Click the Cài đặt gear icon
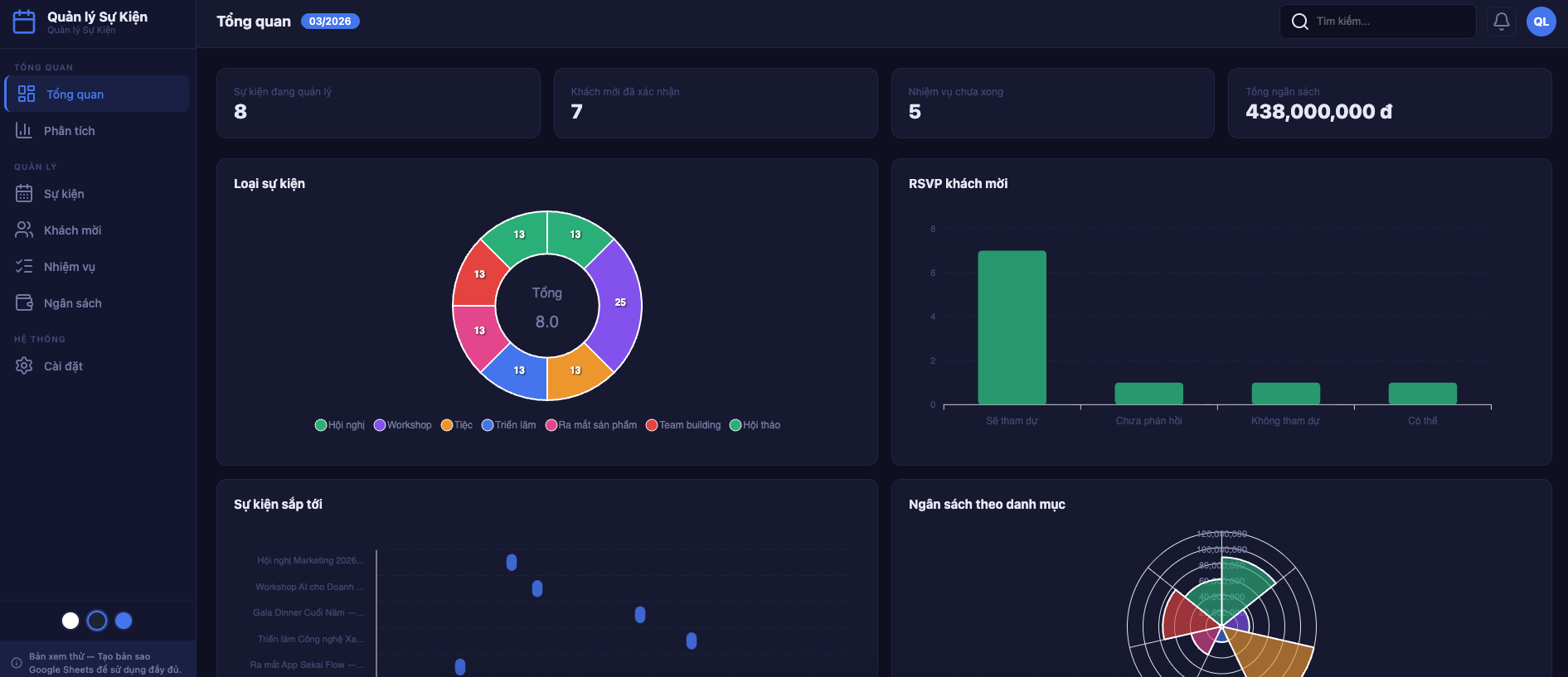 click(24, 366)
